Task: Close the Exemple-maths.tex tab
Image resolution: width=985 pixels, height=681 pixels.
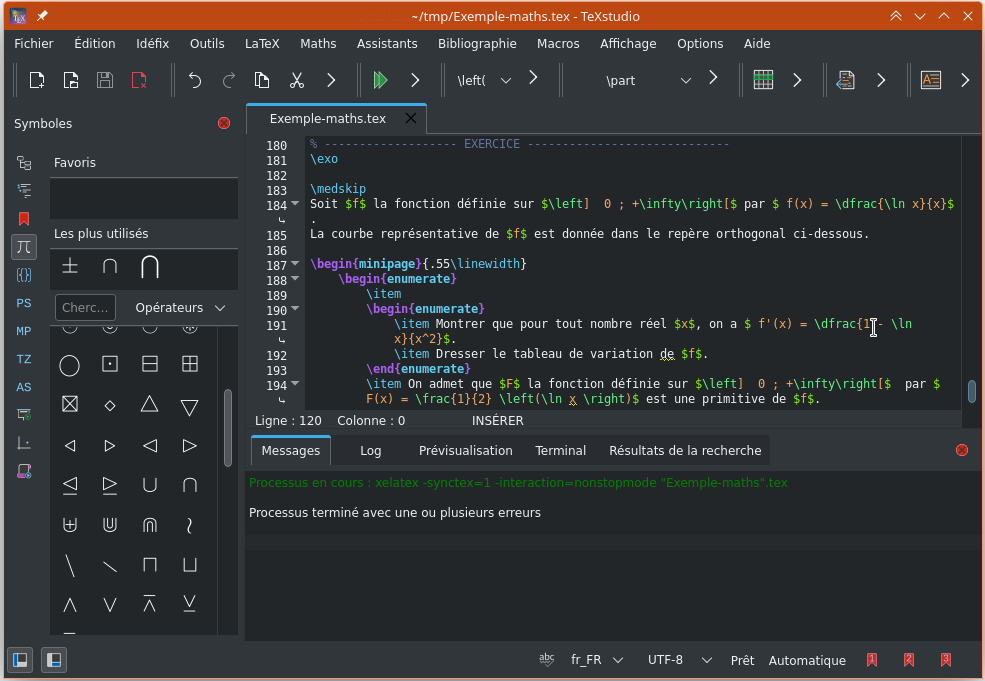Action: pos(411,118)
